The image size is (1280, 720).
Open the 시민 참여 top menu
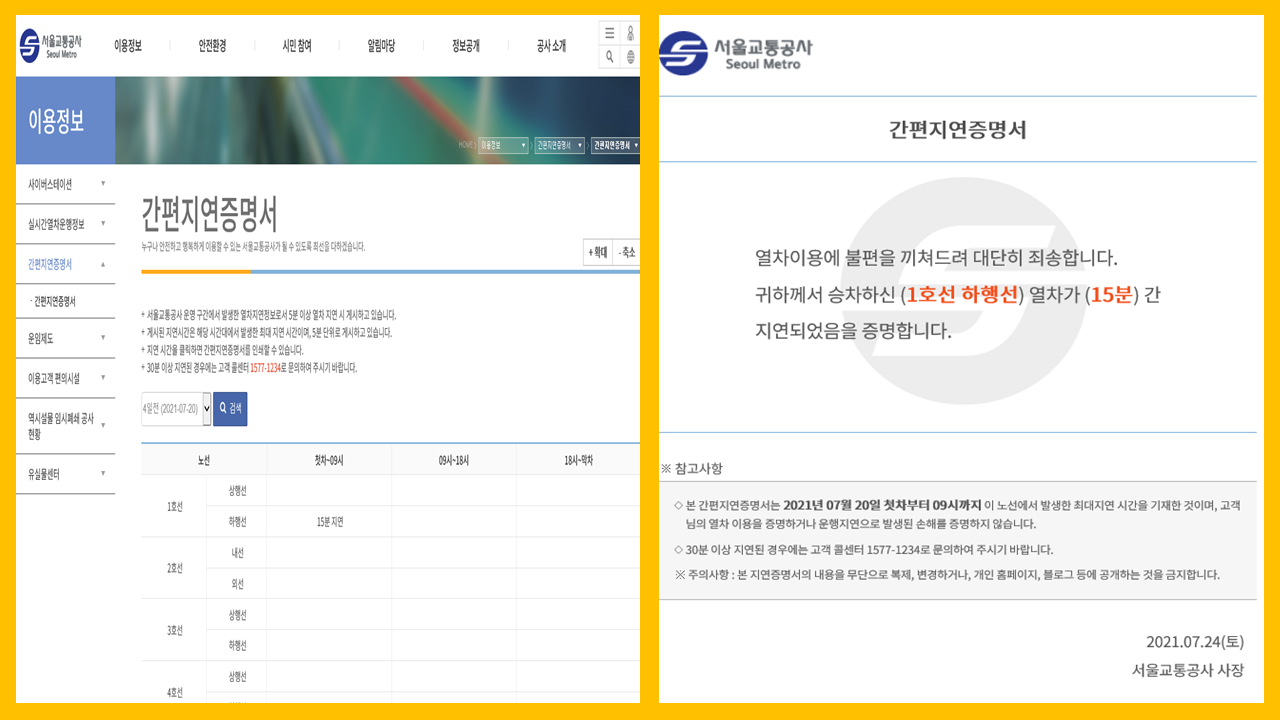(x=297, y=46)
